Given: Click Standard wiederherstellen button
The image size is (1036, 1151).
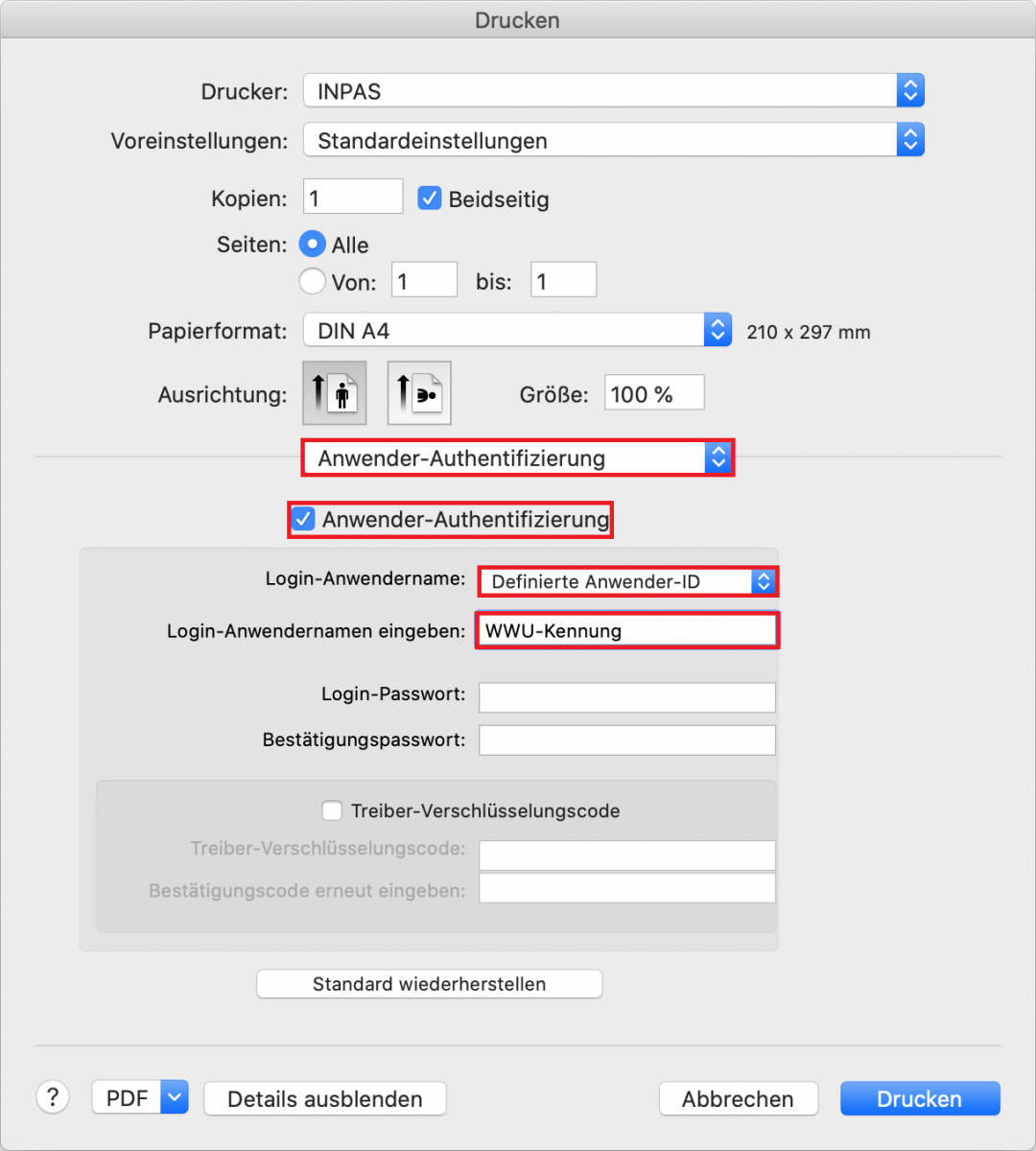Looking at the screenshot, I should click(430, 984).
